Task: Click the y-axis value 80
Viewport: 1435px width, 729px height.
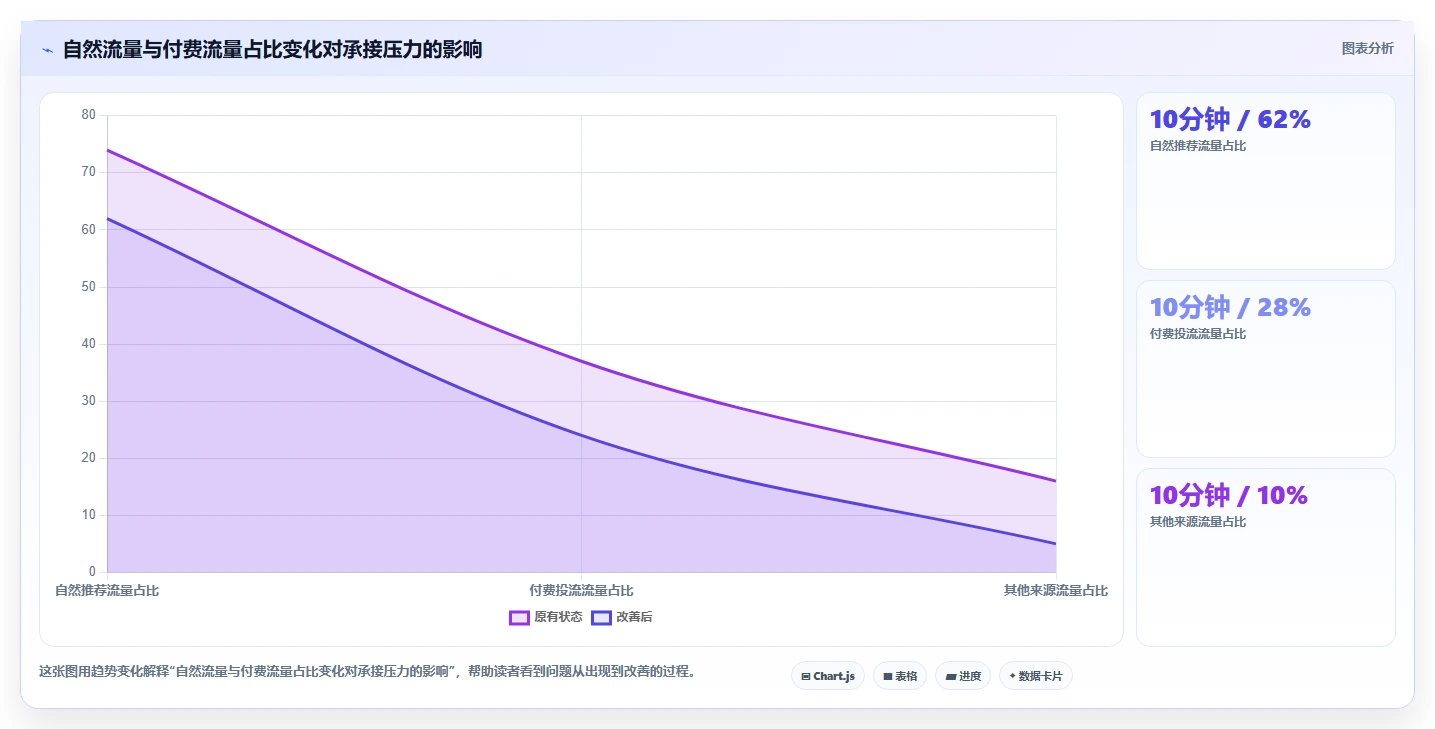Action: pos(89,115)
